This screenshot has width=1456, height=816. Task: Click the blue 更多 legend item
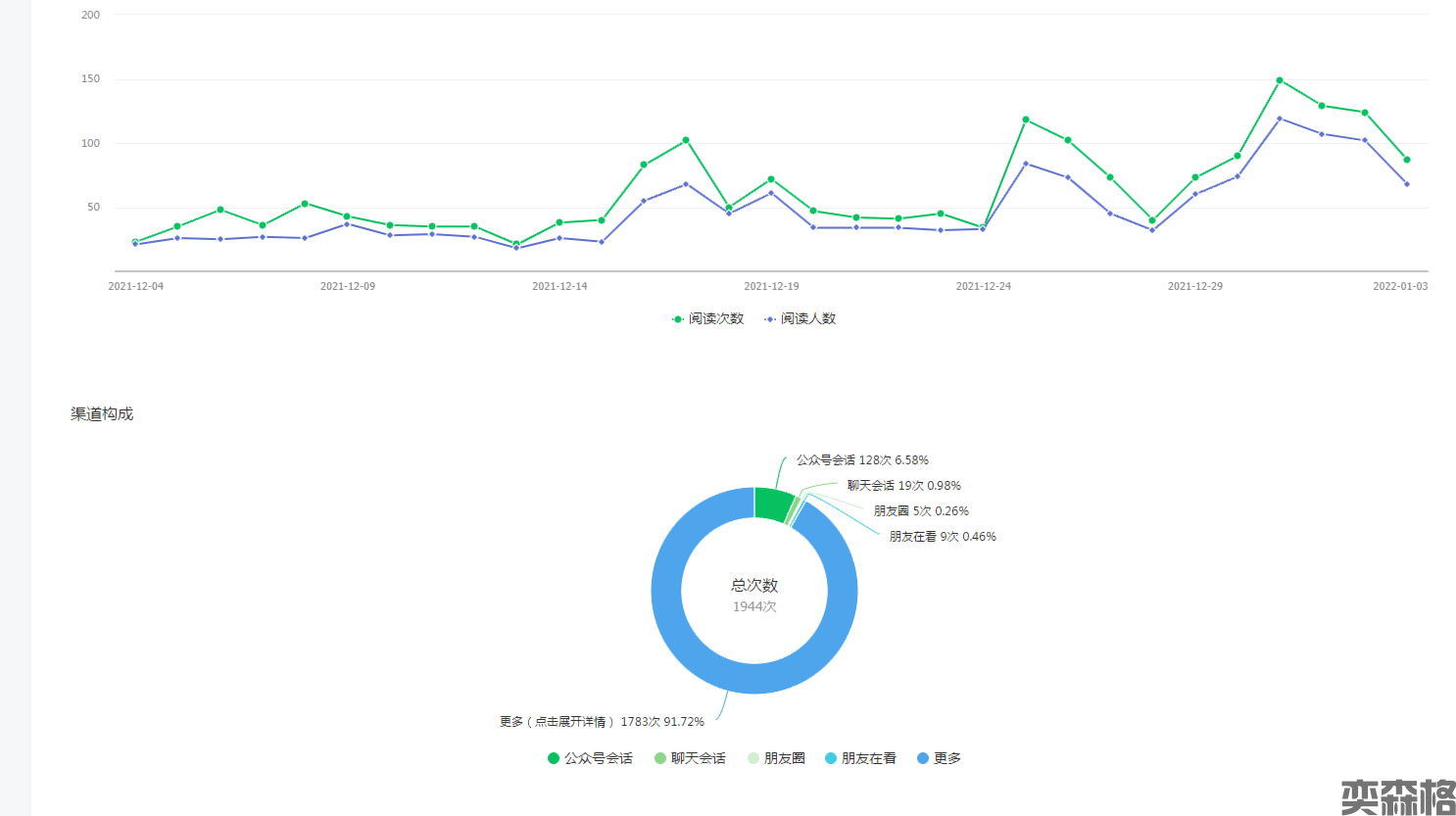939,758
